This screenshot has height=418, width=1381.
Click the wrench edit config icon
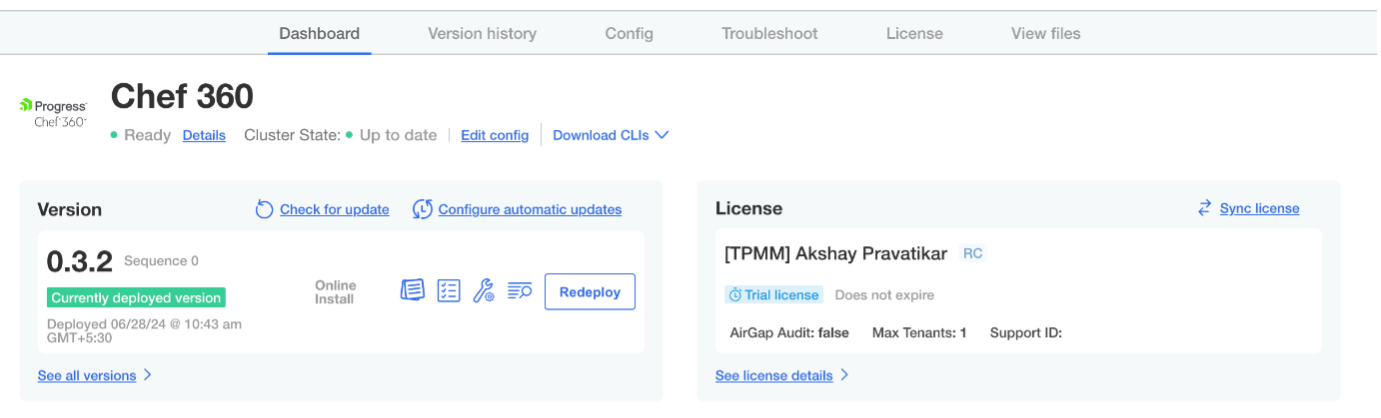(x=484, y=291)
